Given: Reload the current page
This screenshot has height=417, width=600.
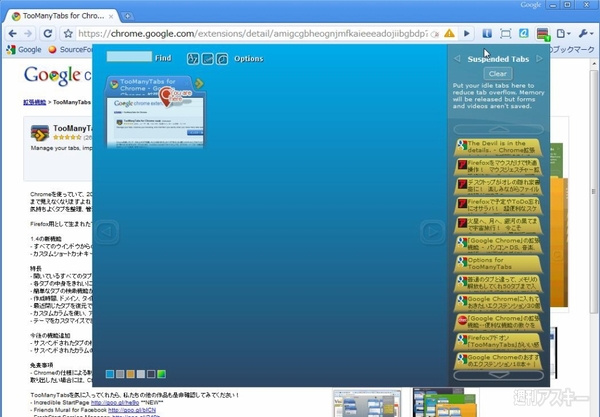Looking at the screenshot, I should click(x=47, y=34).
